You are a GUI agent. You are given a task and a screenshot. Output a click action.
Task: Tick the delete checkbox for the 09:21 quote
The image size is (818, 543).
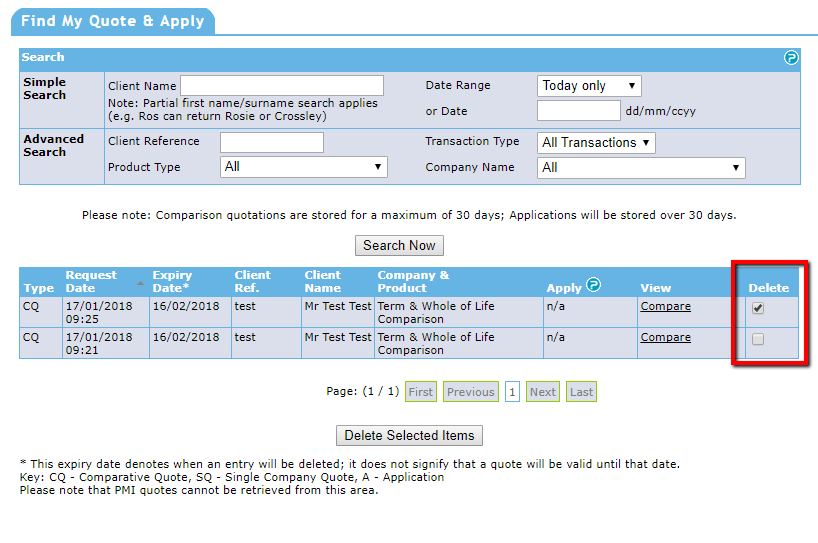tap(758, 339)
